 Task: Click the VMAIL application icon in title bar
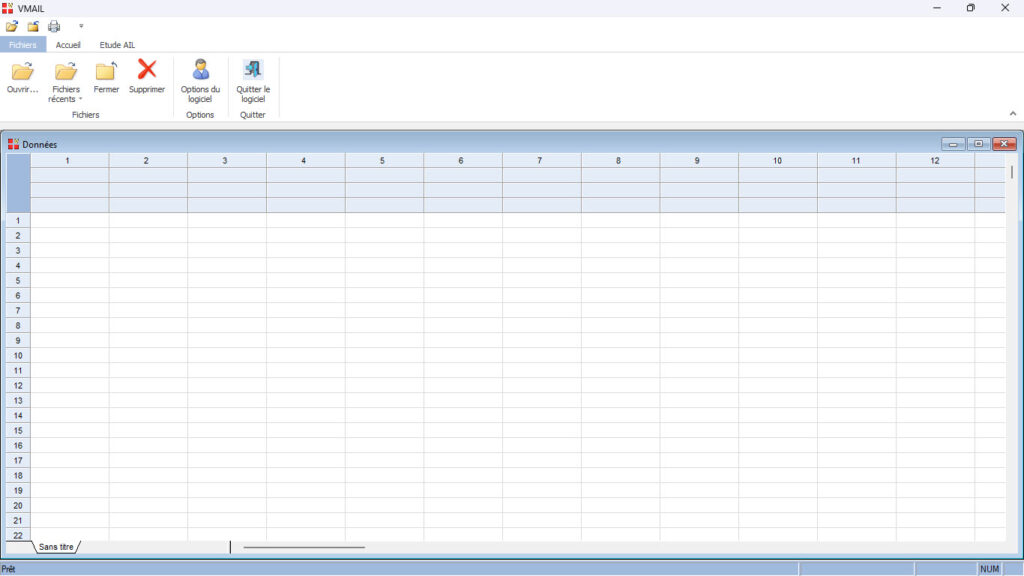[7, 8]
